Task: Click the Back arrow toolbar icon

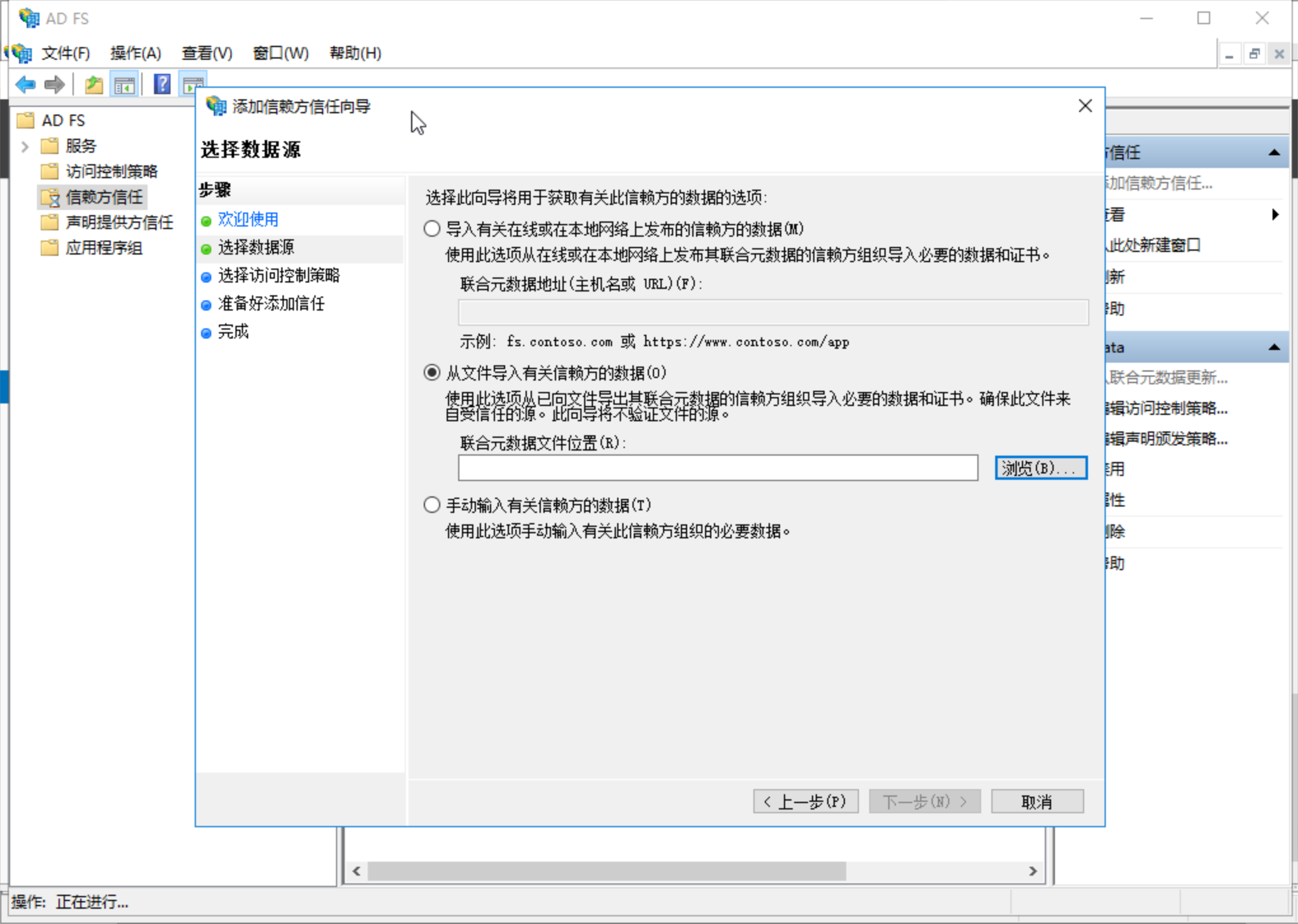Action: click(x=25, y=84)
